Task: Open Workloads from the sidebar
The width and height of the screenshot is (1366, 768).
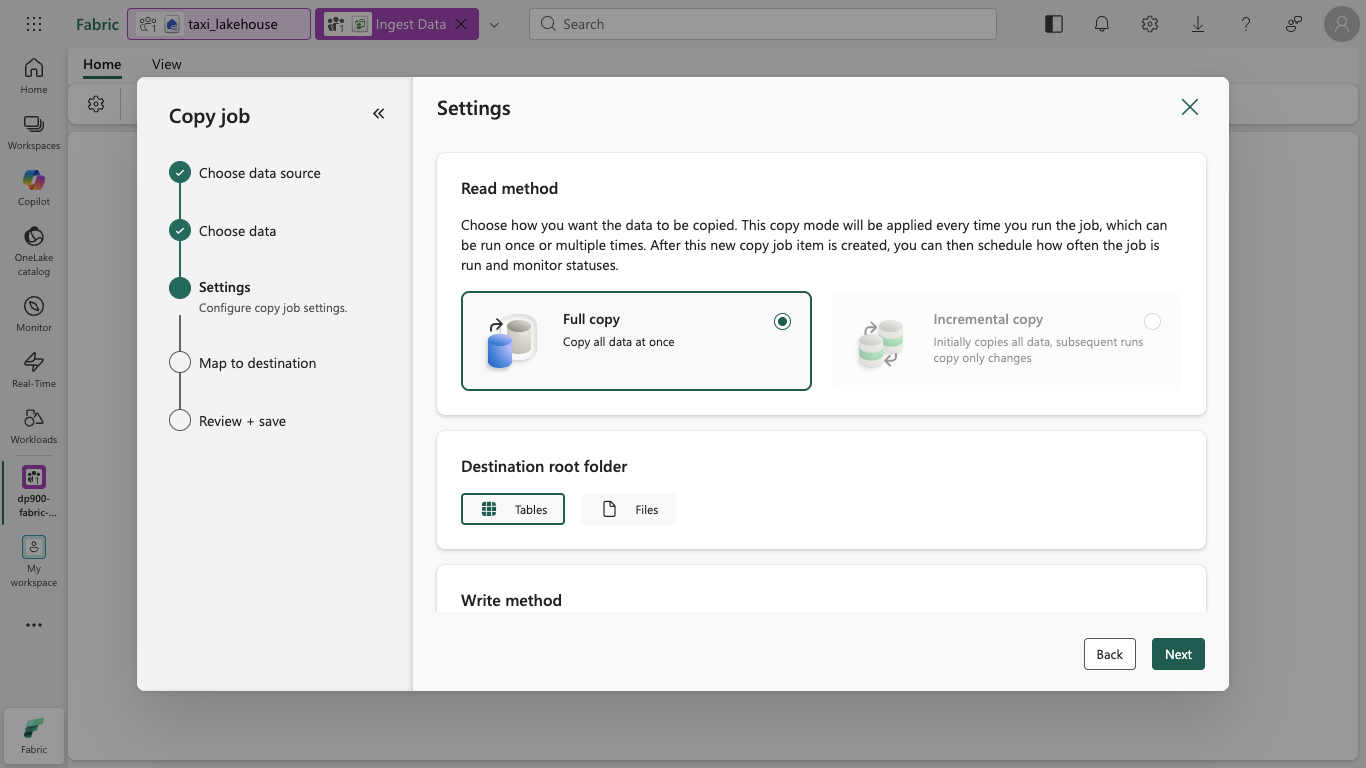Action: pos(34,426)
